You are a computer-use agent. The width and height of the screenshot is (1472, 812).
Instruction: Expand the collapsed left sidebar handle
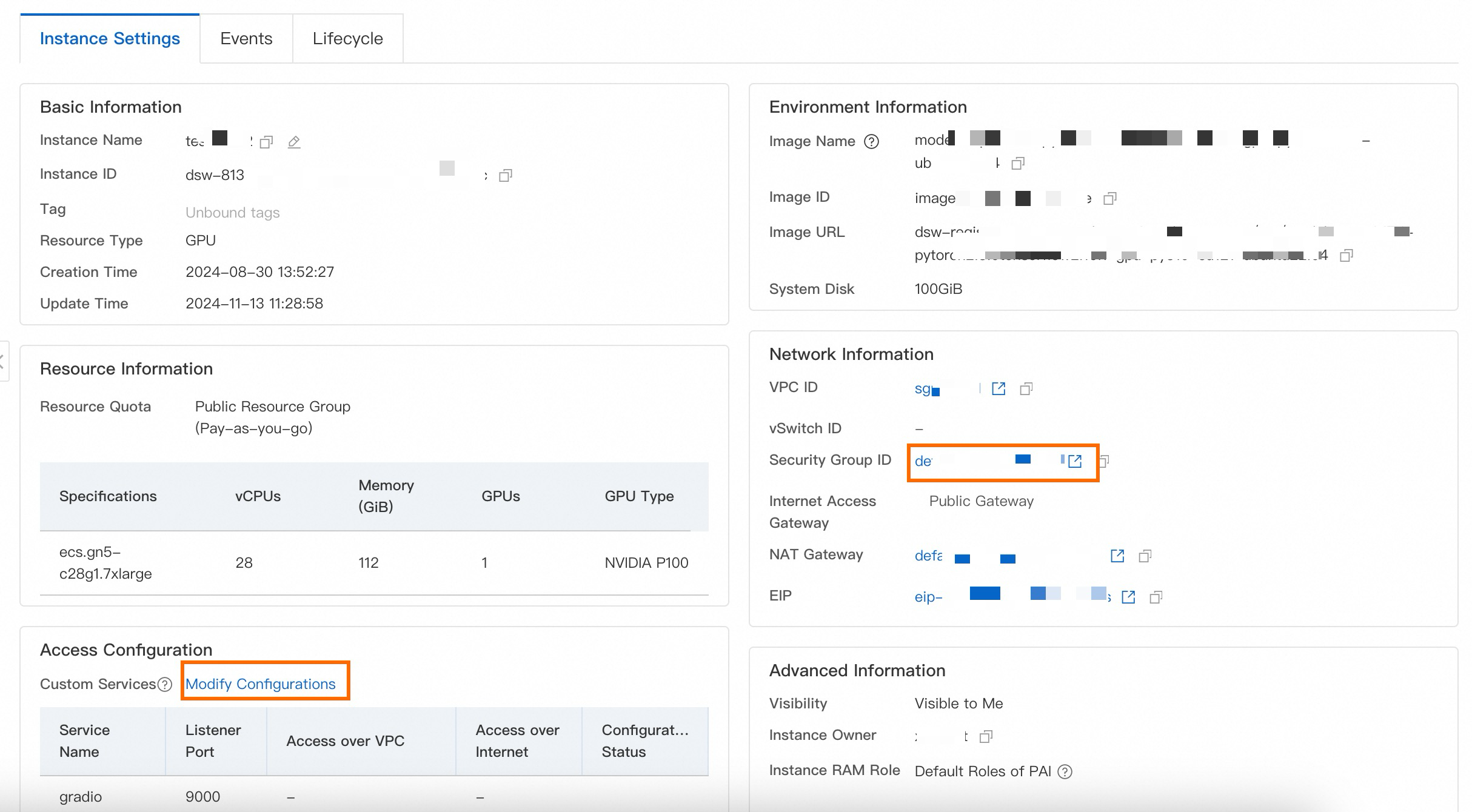[x=3, y=362]
